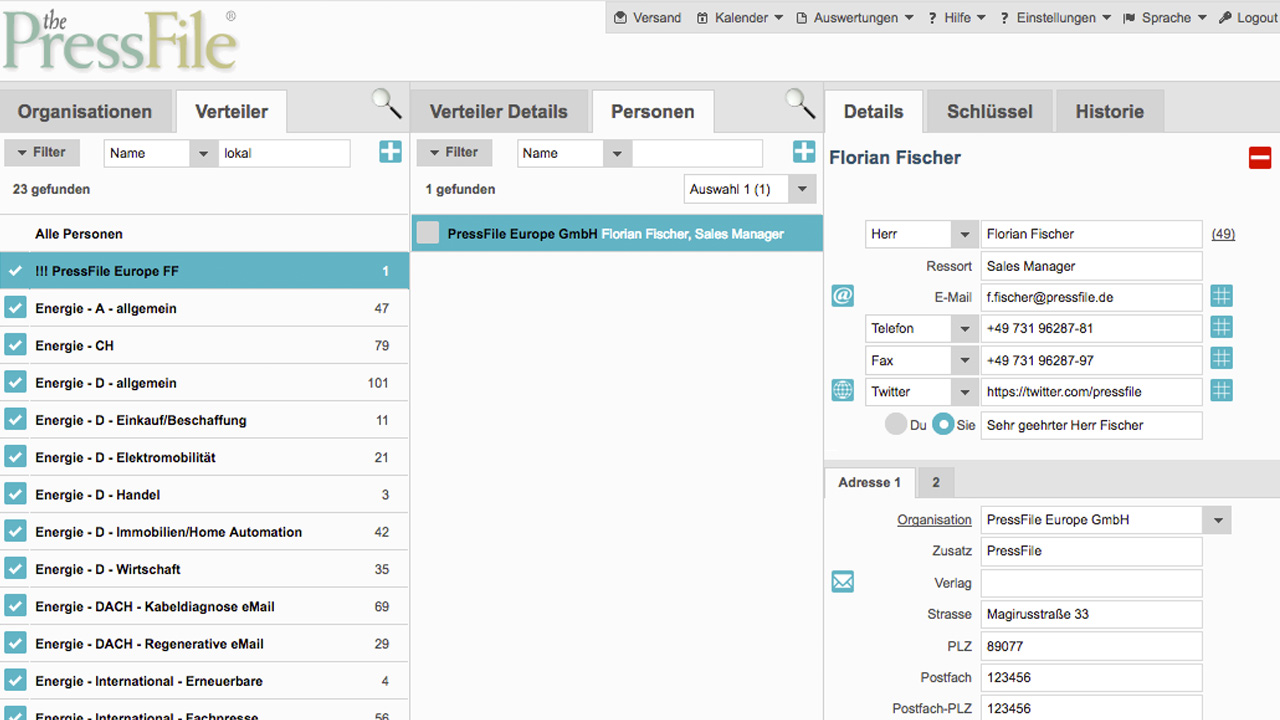Add new person with plus icon
1280x720 pixels.
click(x=804, y=152)
